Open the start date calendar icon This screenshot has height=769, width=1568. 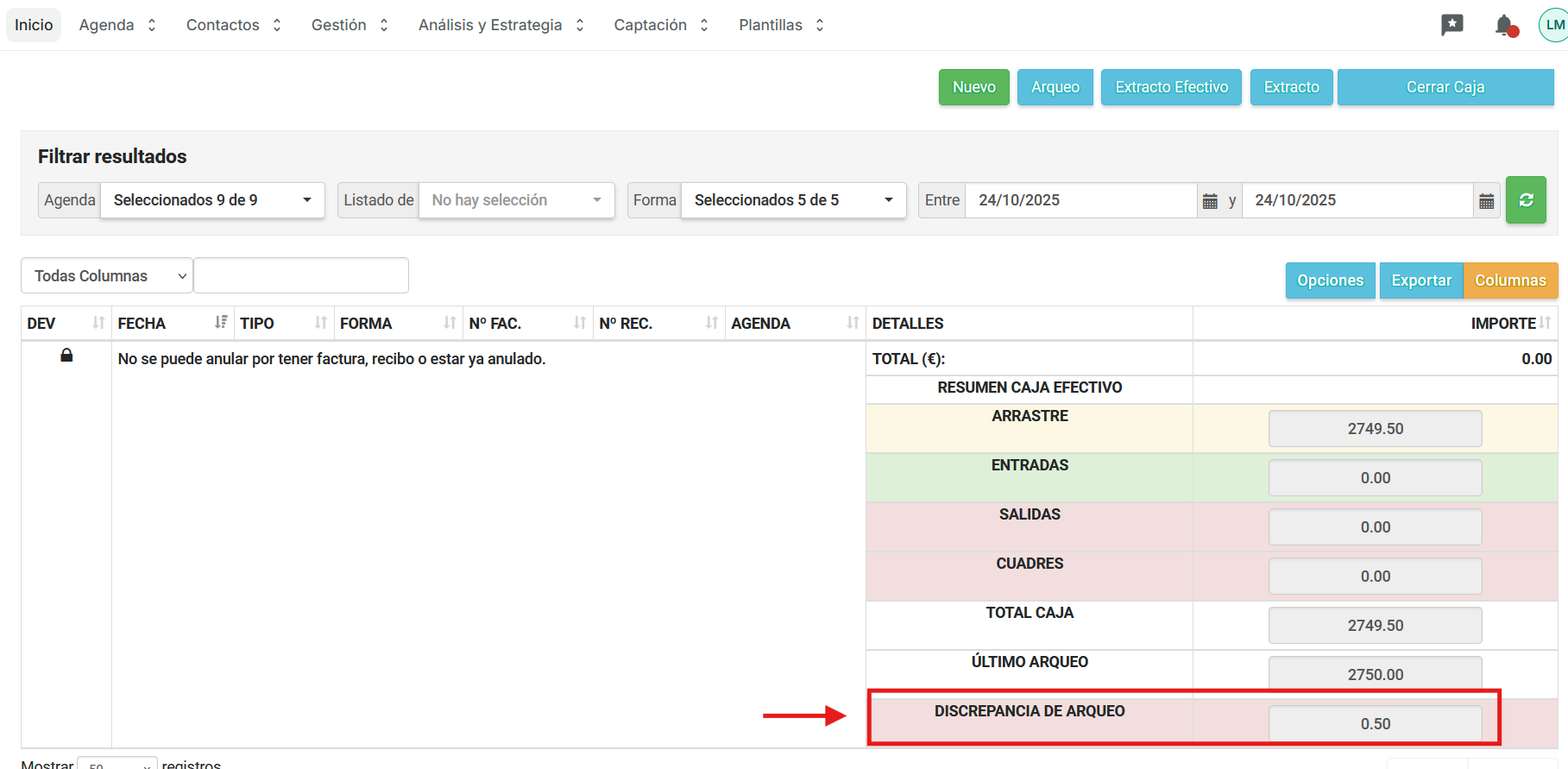[x=1210, y=201]
